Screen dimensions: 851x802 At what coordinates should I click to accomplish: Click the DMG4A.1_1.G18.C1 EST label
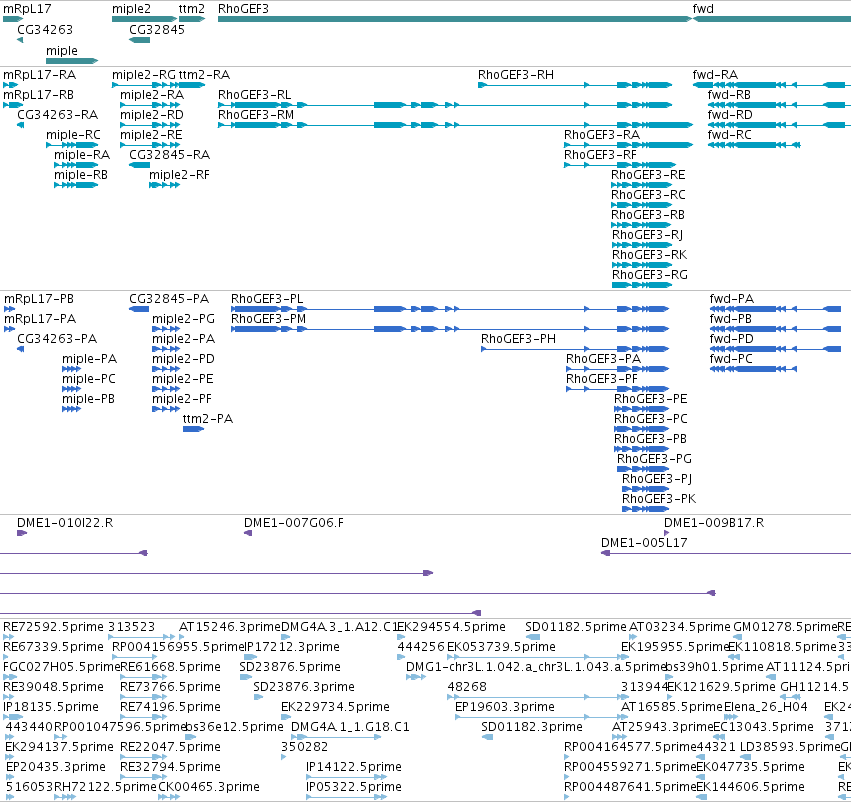point(350,727)
